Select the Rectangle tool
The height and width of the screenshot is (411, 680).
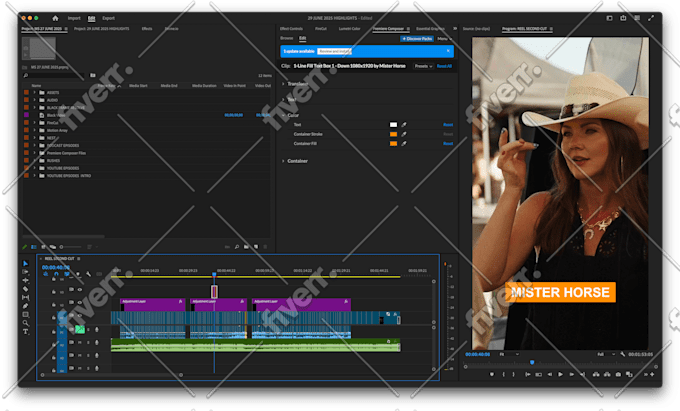tap(26, 314)
